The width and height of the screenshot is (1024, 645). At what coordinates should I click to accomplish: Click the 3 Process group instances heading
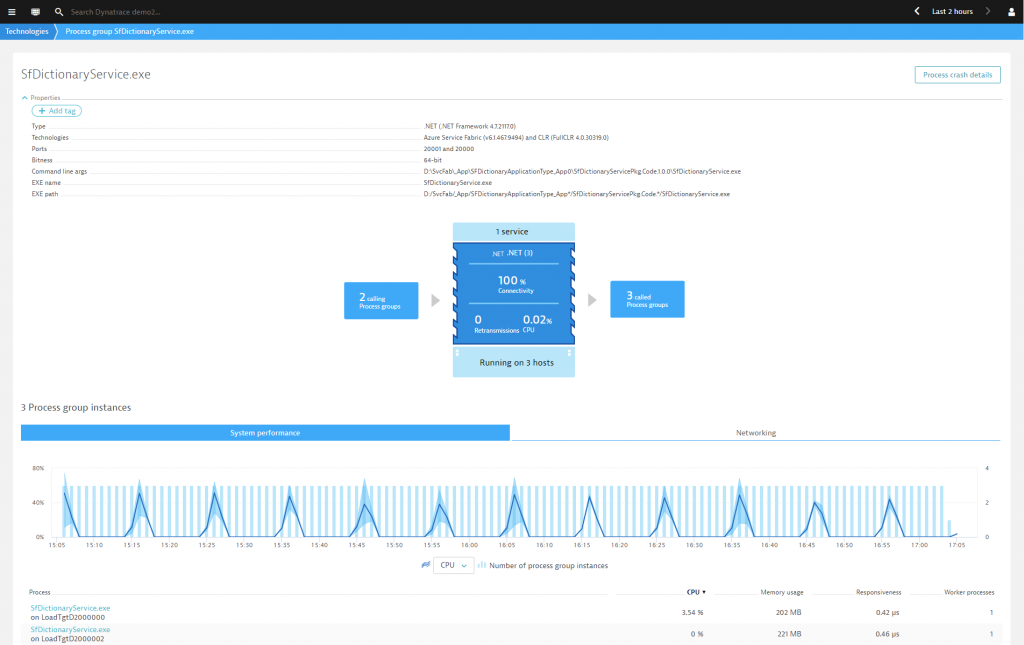click(x=76, y=407)
